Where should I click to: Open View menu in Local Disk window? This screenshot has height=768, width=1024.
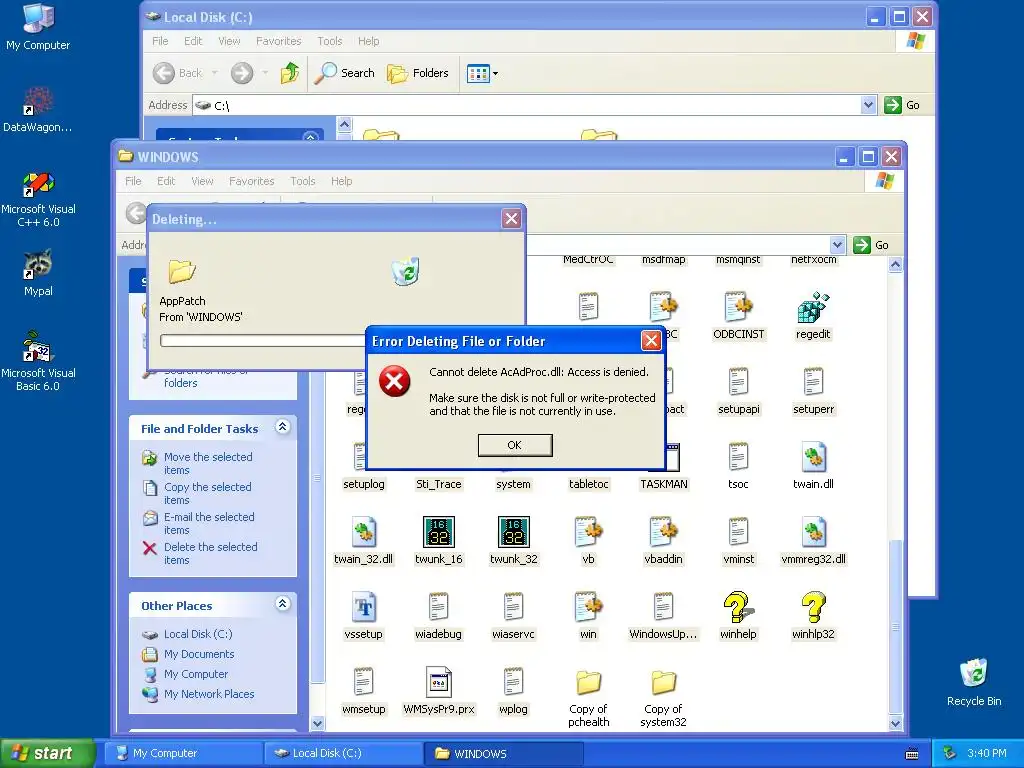click(229, 40)
